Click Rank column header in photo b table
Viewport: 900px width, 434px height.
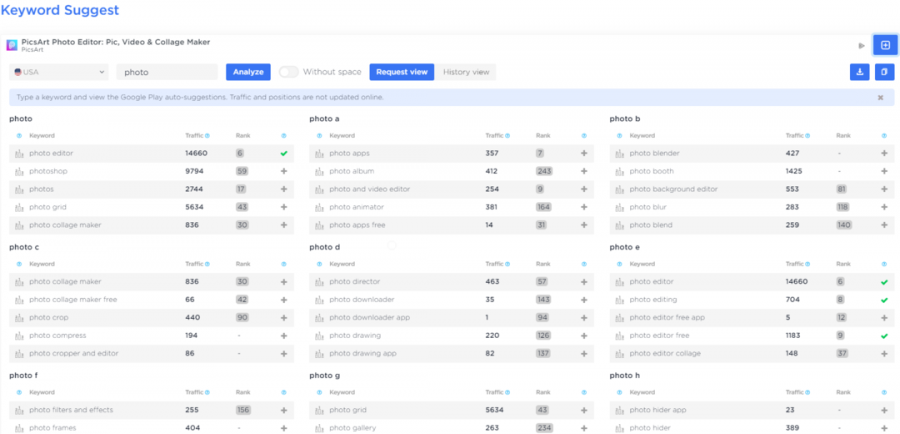tap(843, 136)
